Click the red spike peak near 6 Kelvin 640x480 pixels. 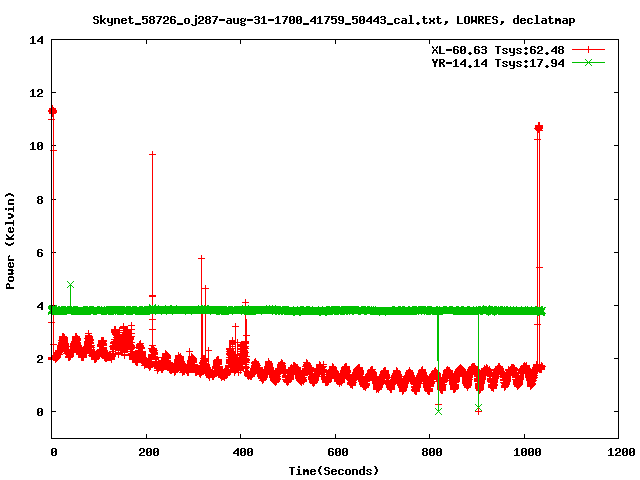(201, 258)
